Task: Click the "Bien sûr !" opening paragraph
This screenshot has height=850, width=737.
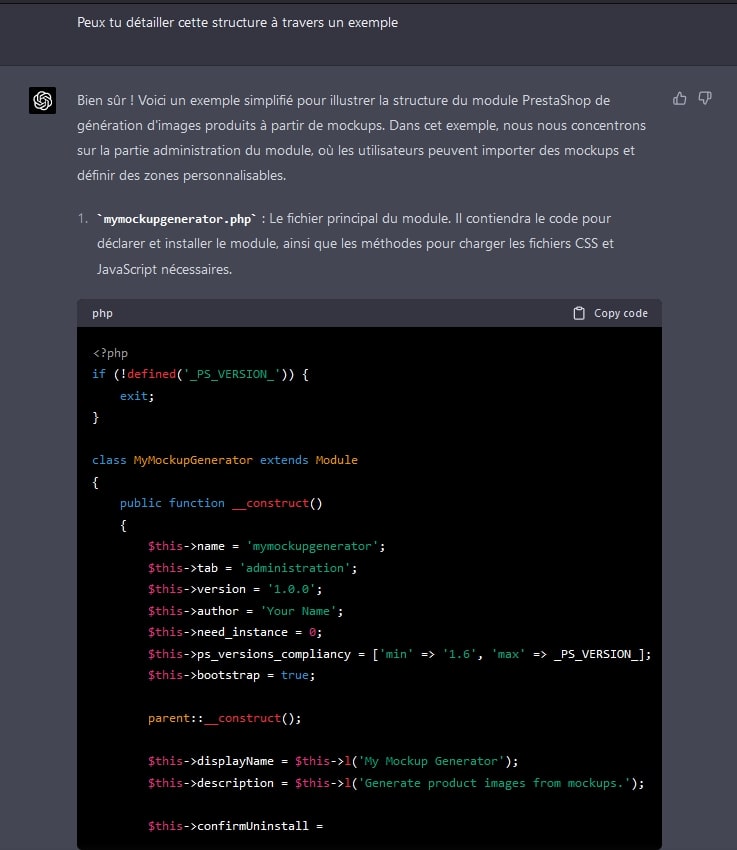Action: pos(361,138)
